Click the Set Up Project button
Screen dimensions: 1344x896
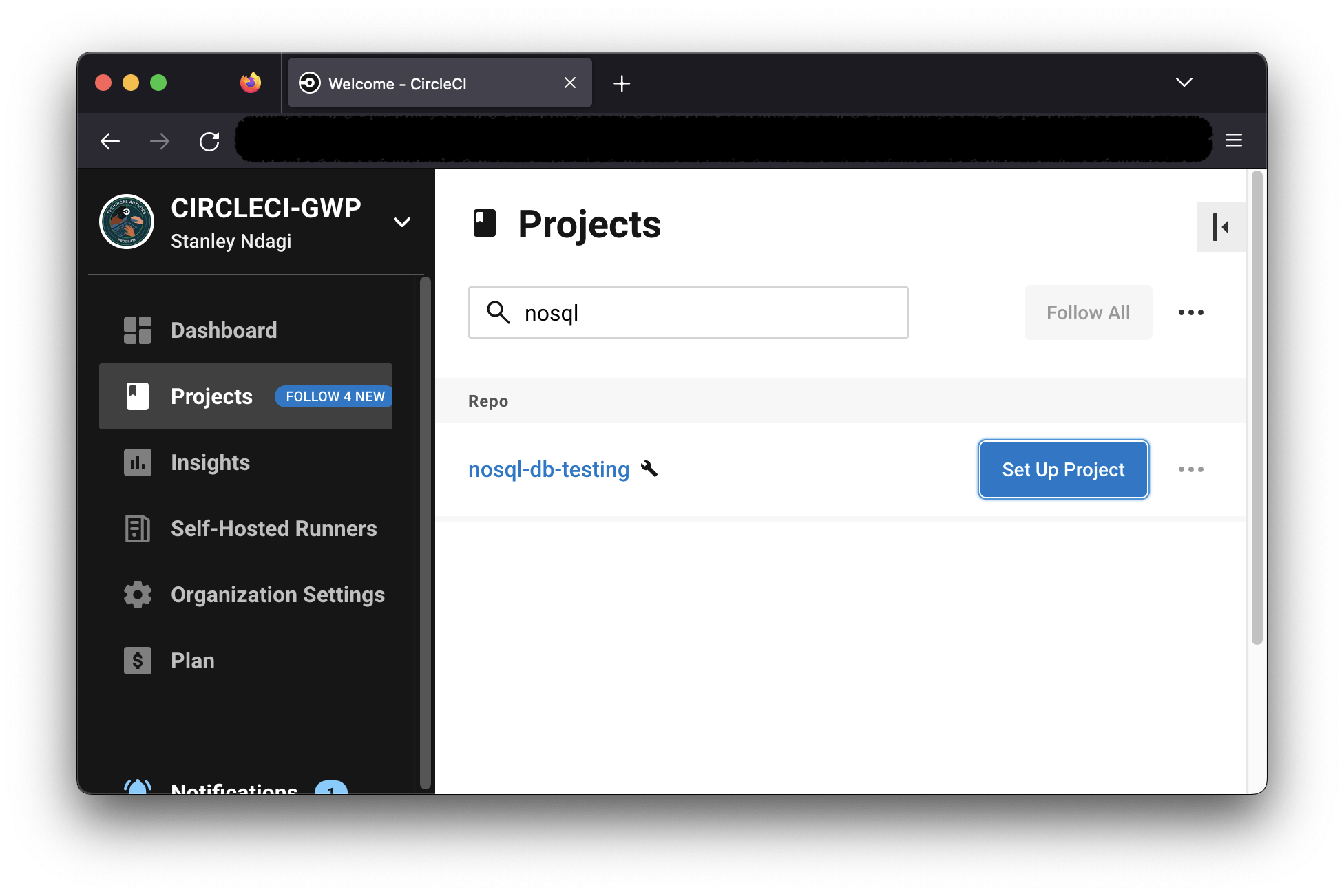click(1062, 469)
